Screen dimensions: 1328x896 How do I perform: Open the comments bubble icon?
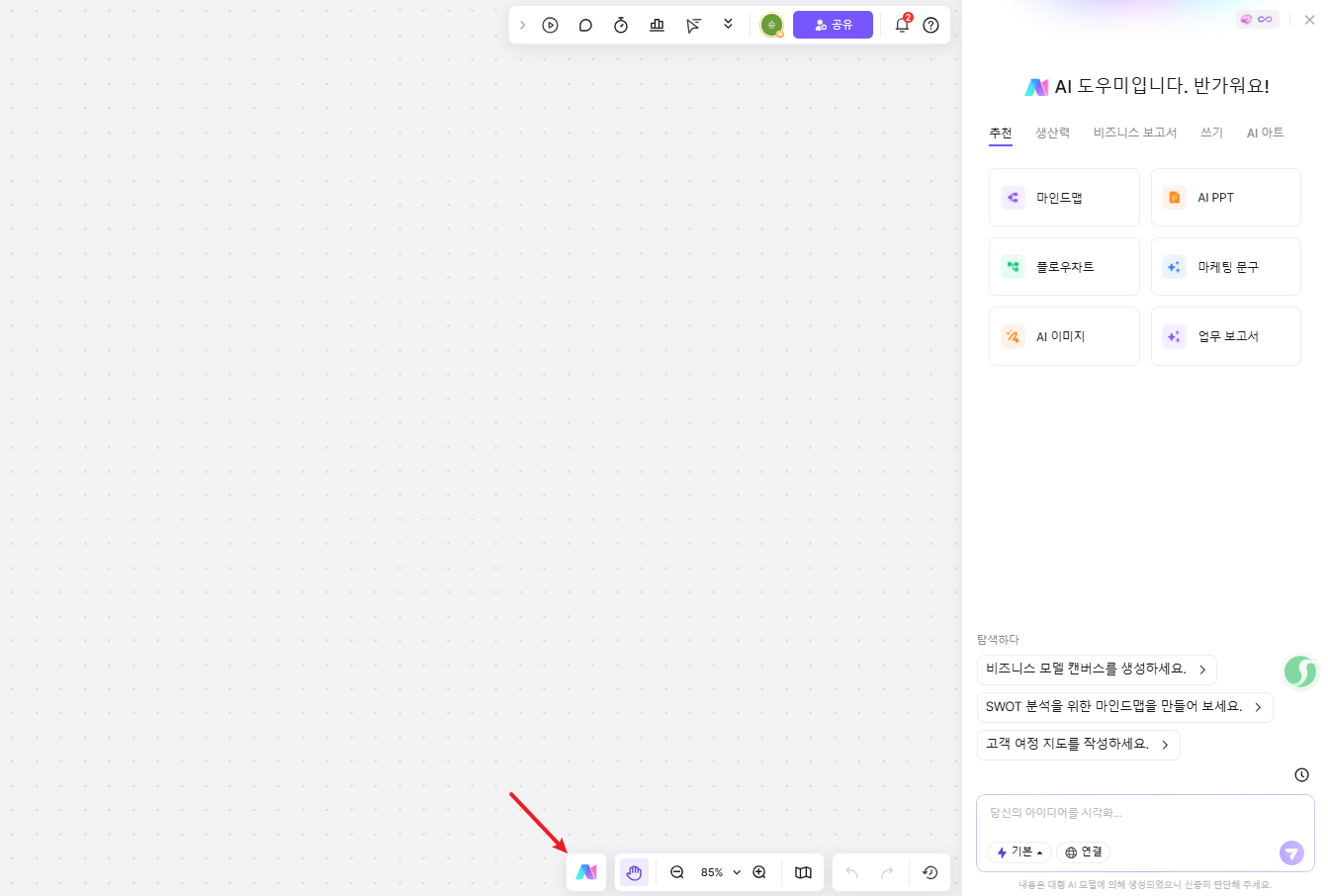pos(585,26)
